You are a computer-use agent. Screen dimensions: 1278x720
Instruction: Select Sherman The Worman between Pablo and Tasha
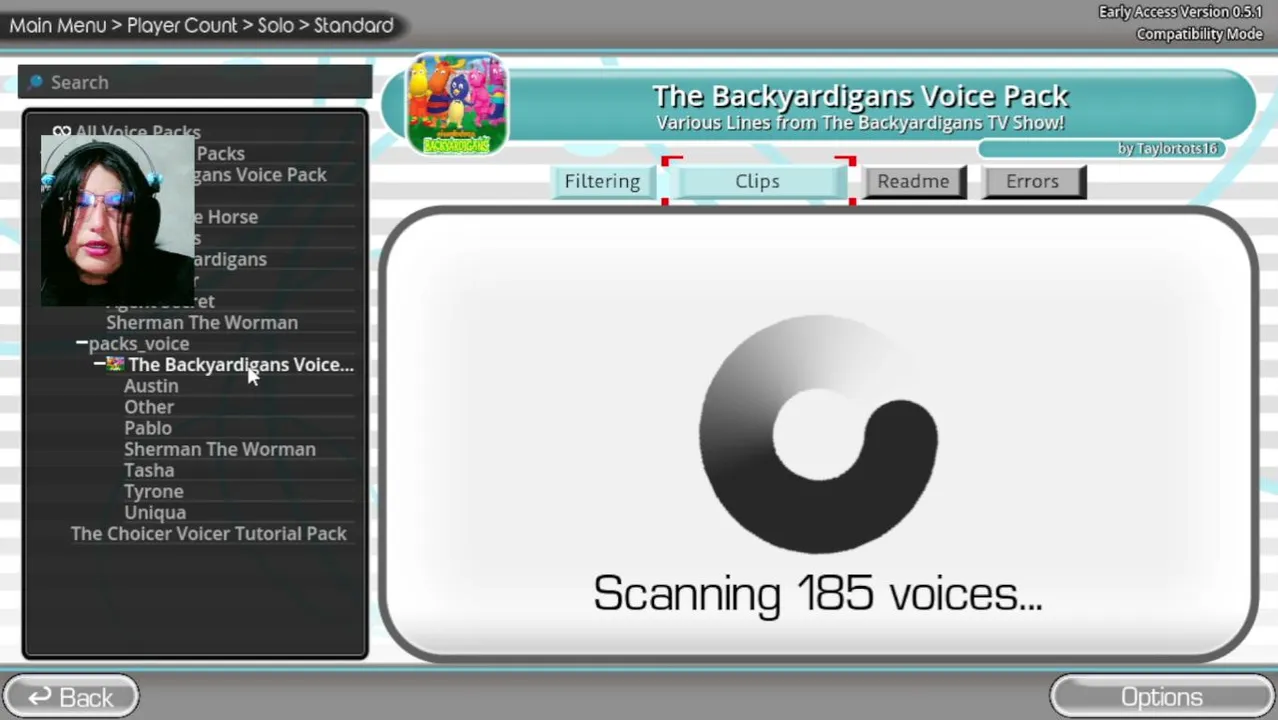pyautogui.click(x=220, y=449)
